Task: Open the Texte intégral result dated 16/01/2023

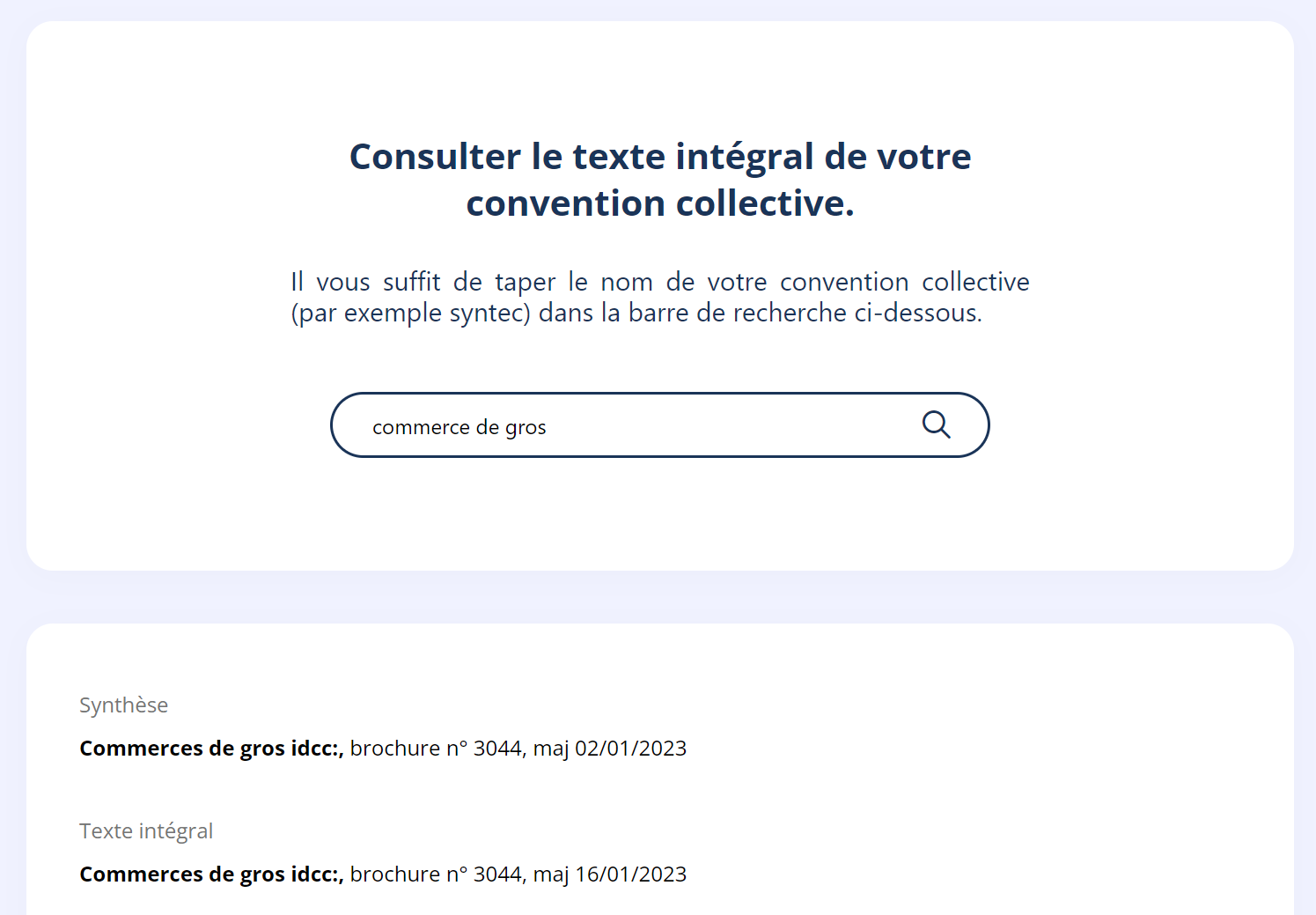Action: 382,874
